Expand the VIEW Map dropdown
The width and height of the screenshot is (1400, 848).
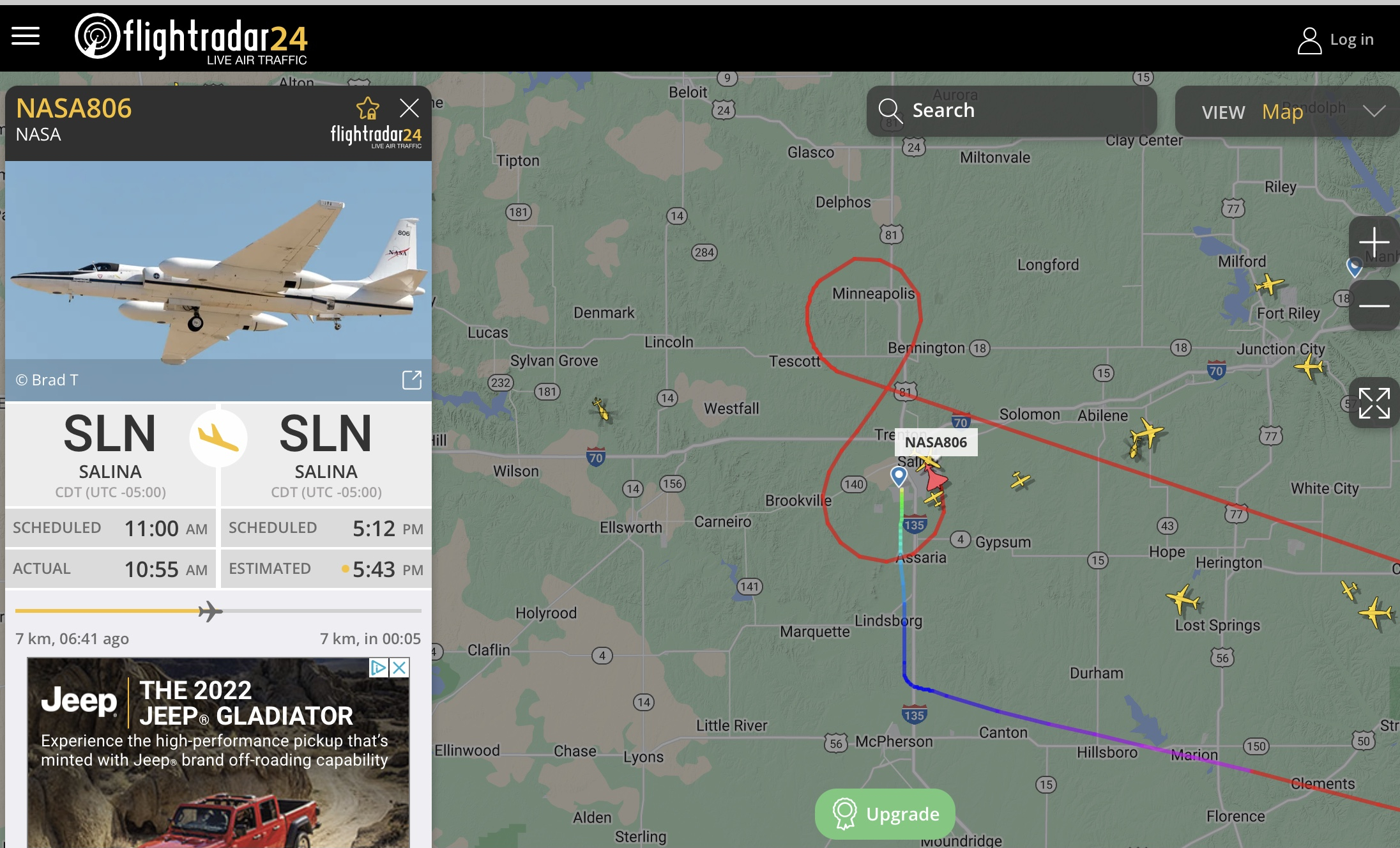click(1288, 111)
